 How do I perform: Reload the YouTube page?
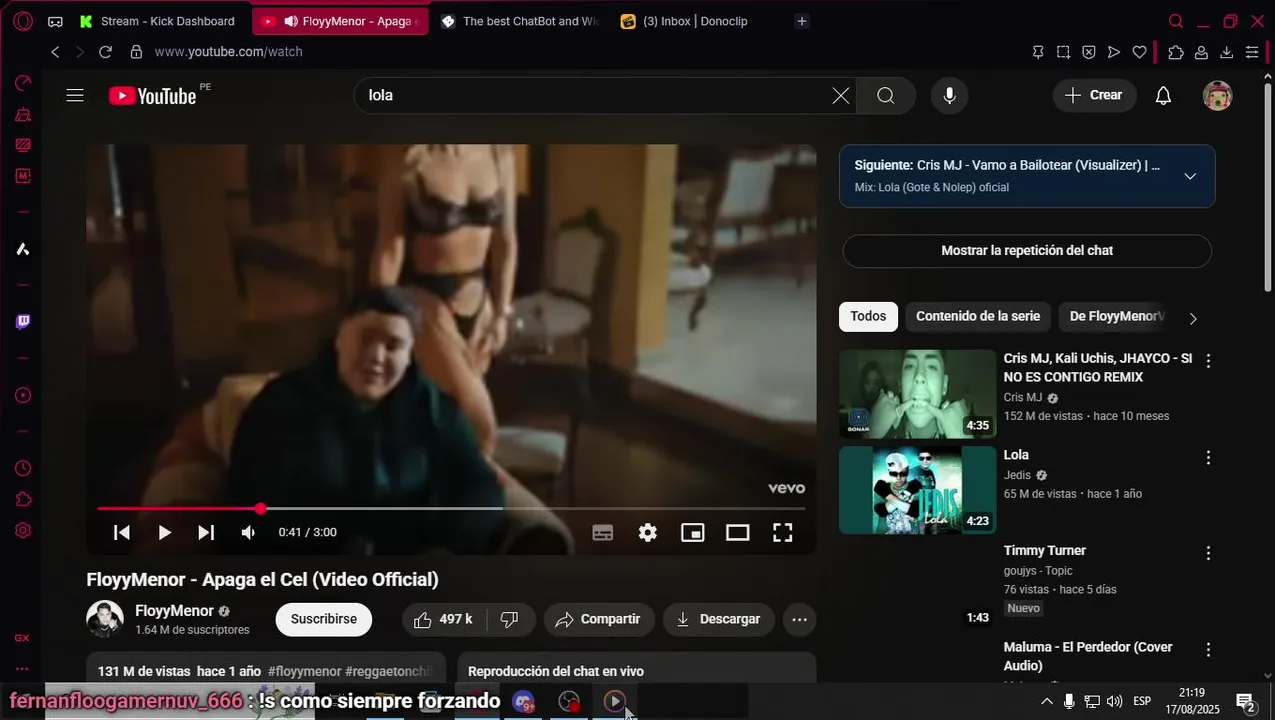tap(105, 52)
